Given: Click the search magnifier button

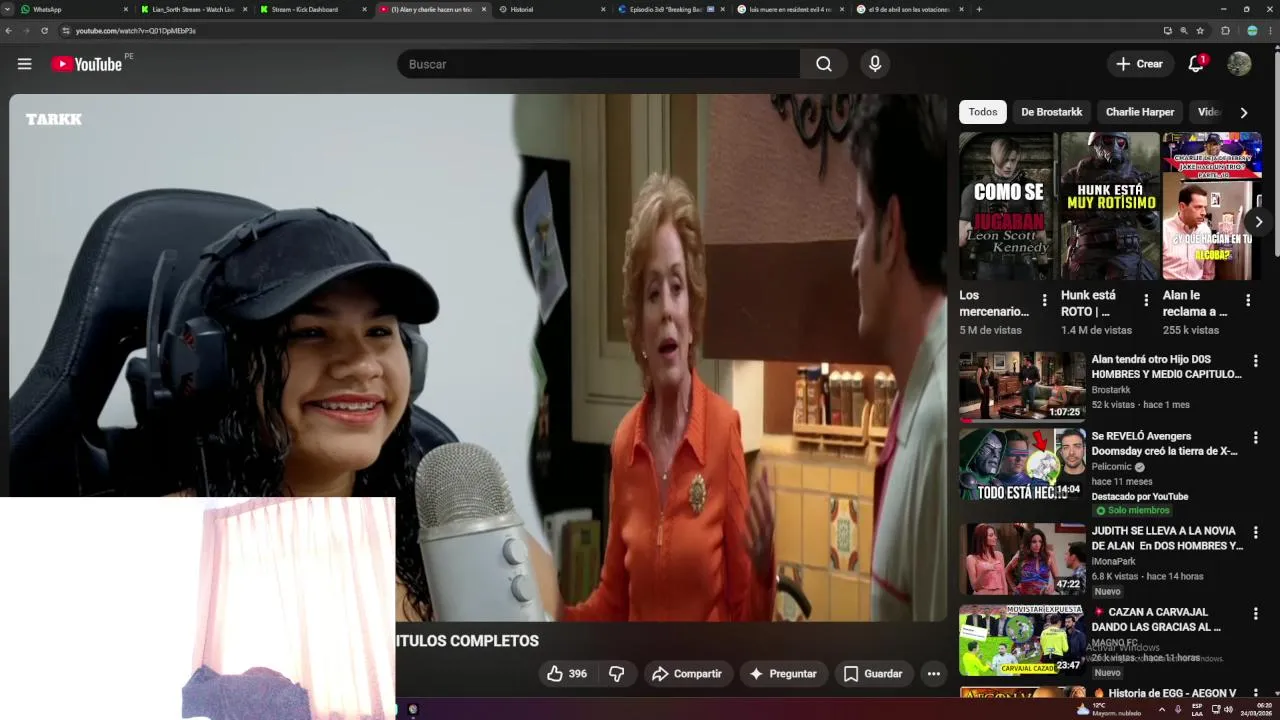Looking at the screenshot, I should pyautogui.click(x=824, y=64).
